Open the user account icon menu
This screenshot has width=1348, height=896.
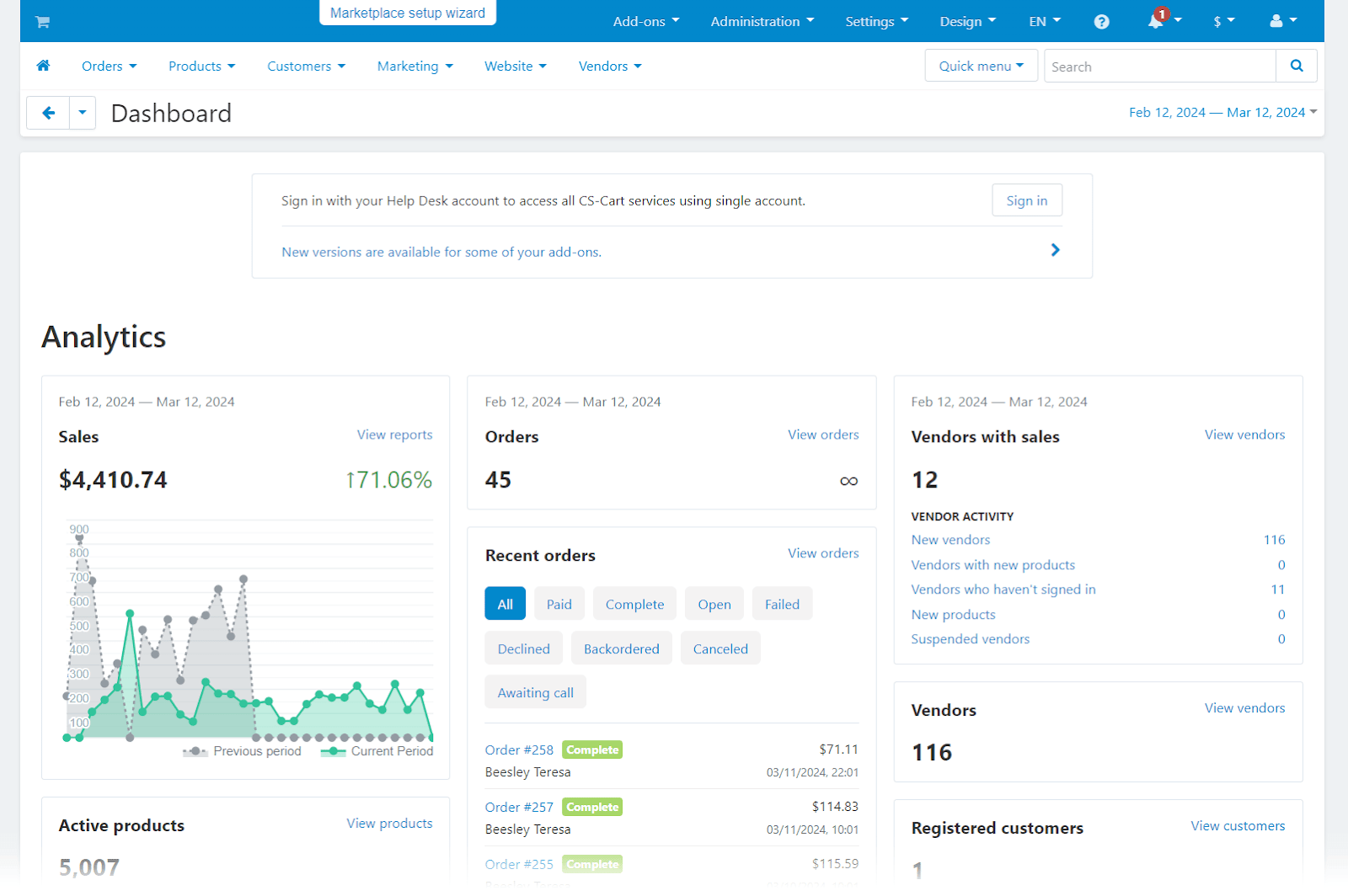click(x=1277, y=21)
